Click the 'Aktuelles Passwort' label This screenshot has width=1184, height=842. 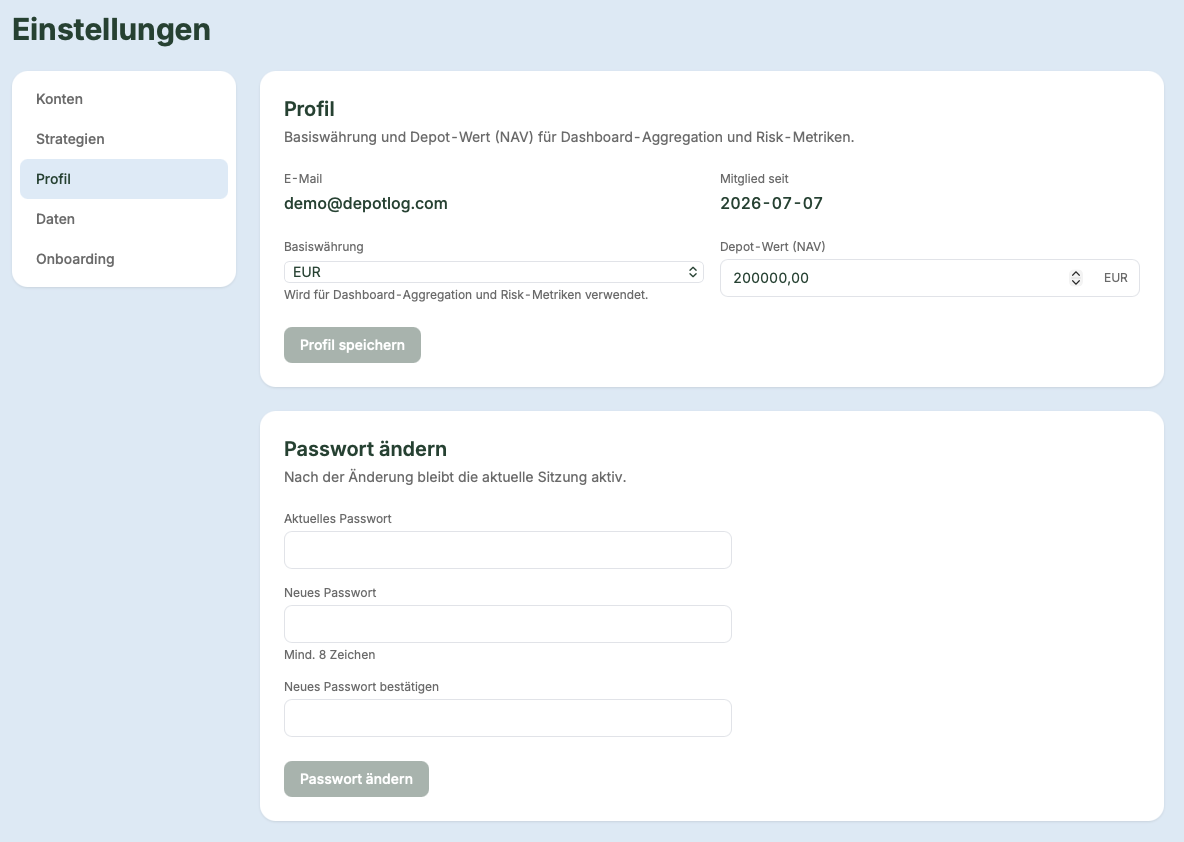338,519
